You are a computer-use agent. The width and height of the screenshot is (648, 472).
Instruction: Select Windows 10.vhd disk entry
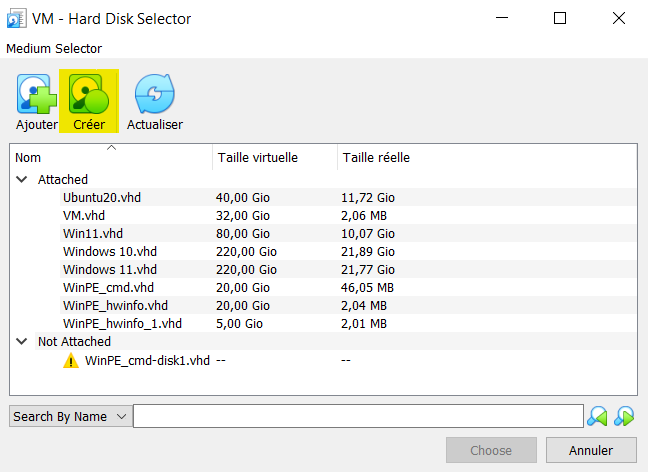(109, 252)
